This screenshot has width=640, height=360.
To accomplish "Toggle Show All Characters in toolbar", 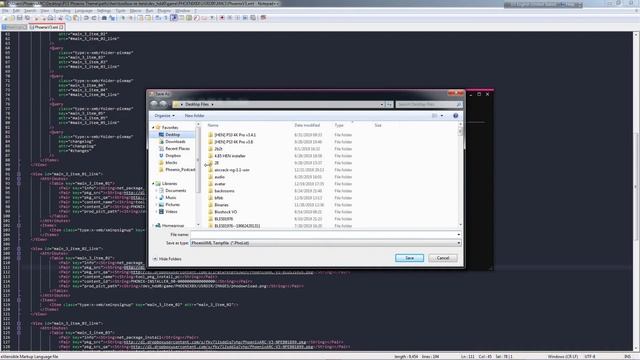I will (x=166, y=18).
